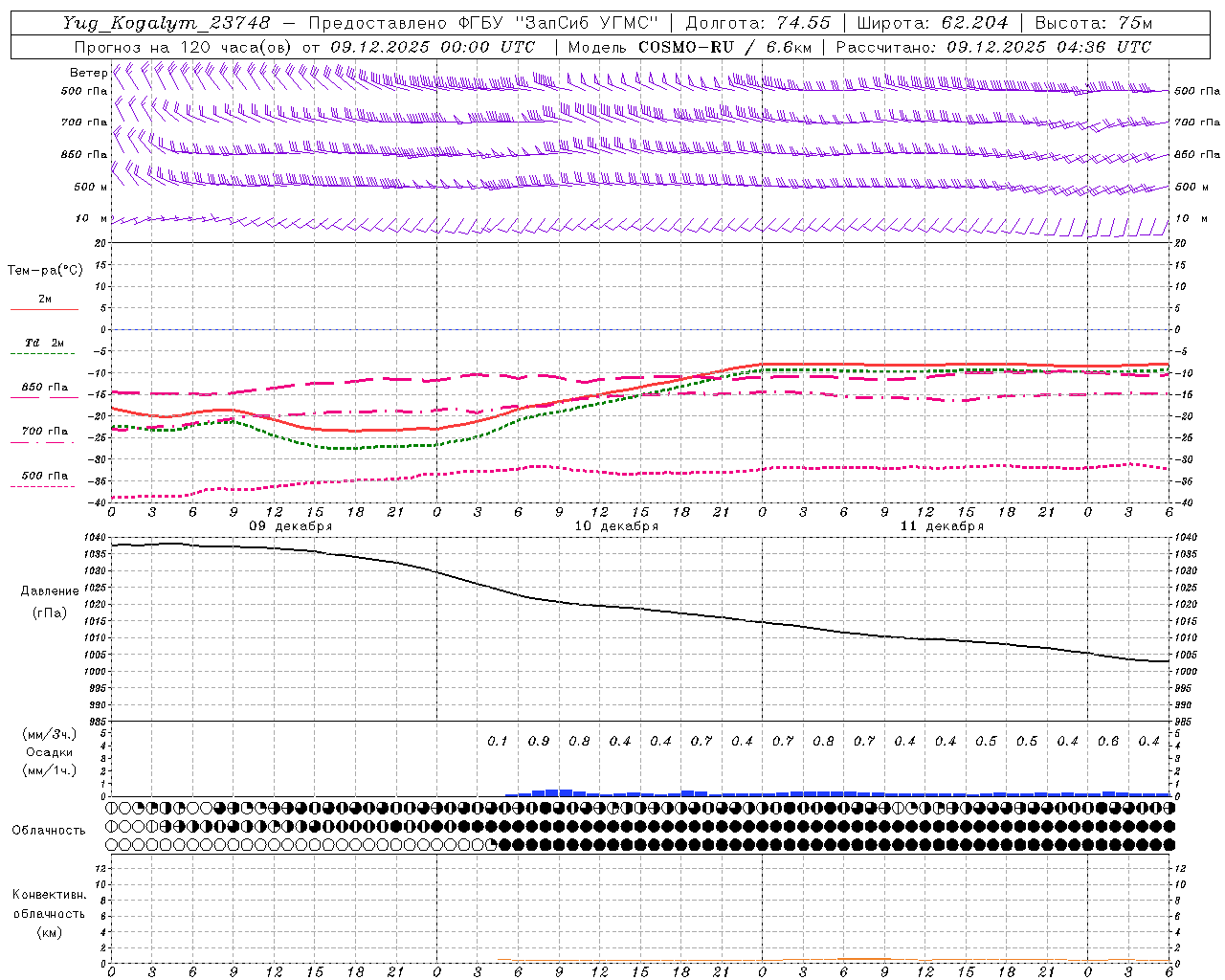
Task: Click the Модель COSMO-RU / 6.6км label
Action: pos(690,47)
